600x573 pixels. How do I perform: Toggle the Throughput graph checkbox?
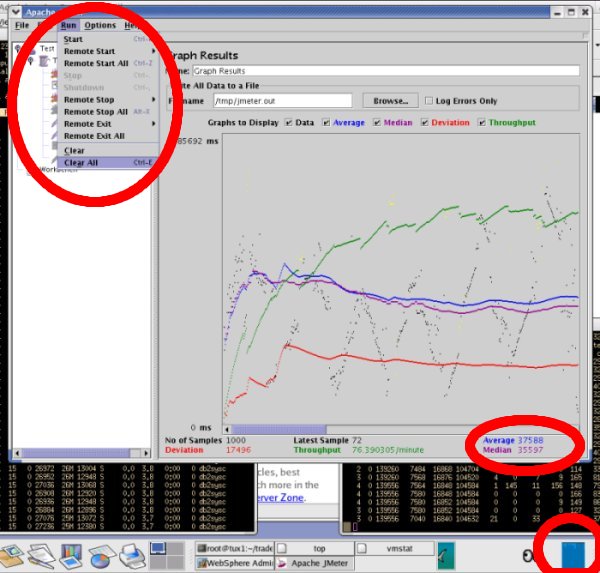coord(482,122)
